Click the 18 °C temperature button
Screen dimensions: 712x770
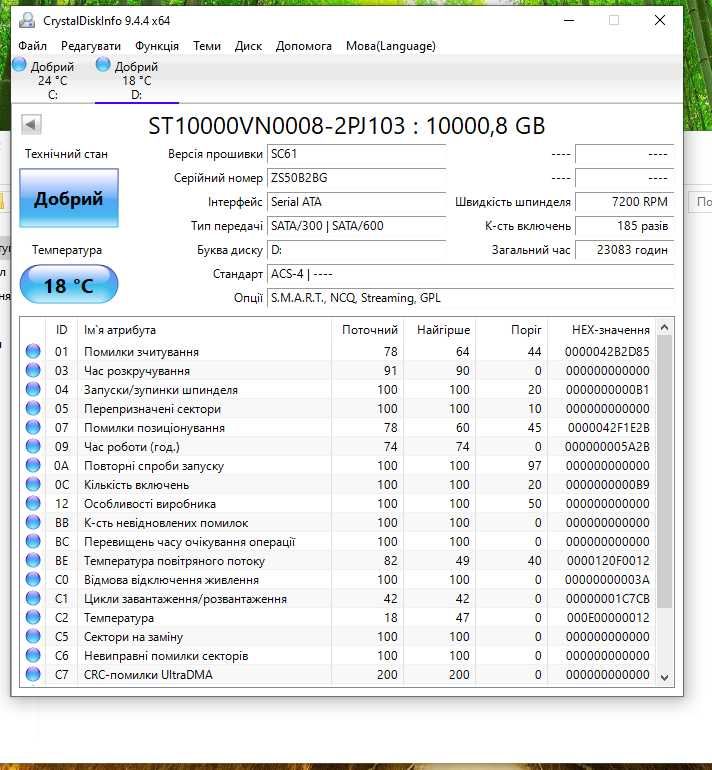(x=69, y=284)
